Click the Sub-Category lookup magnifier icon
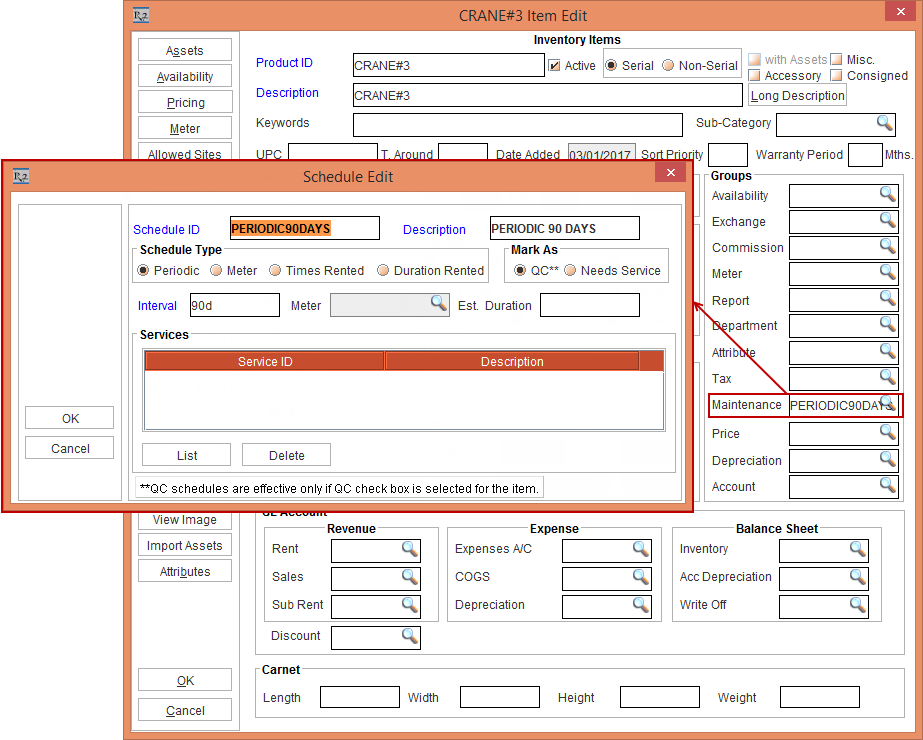This screenshot has width=923, height=740. (884, 122)
